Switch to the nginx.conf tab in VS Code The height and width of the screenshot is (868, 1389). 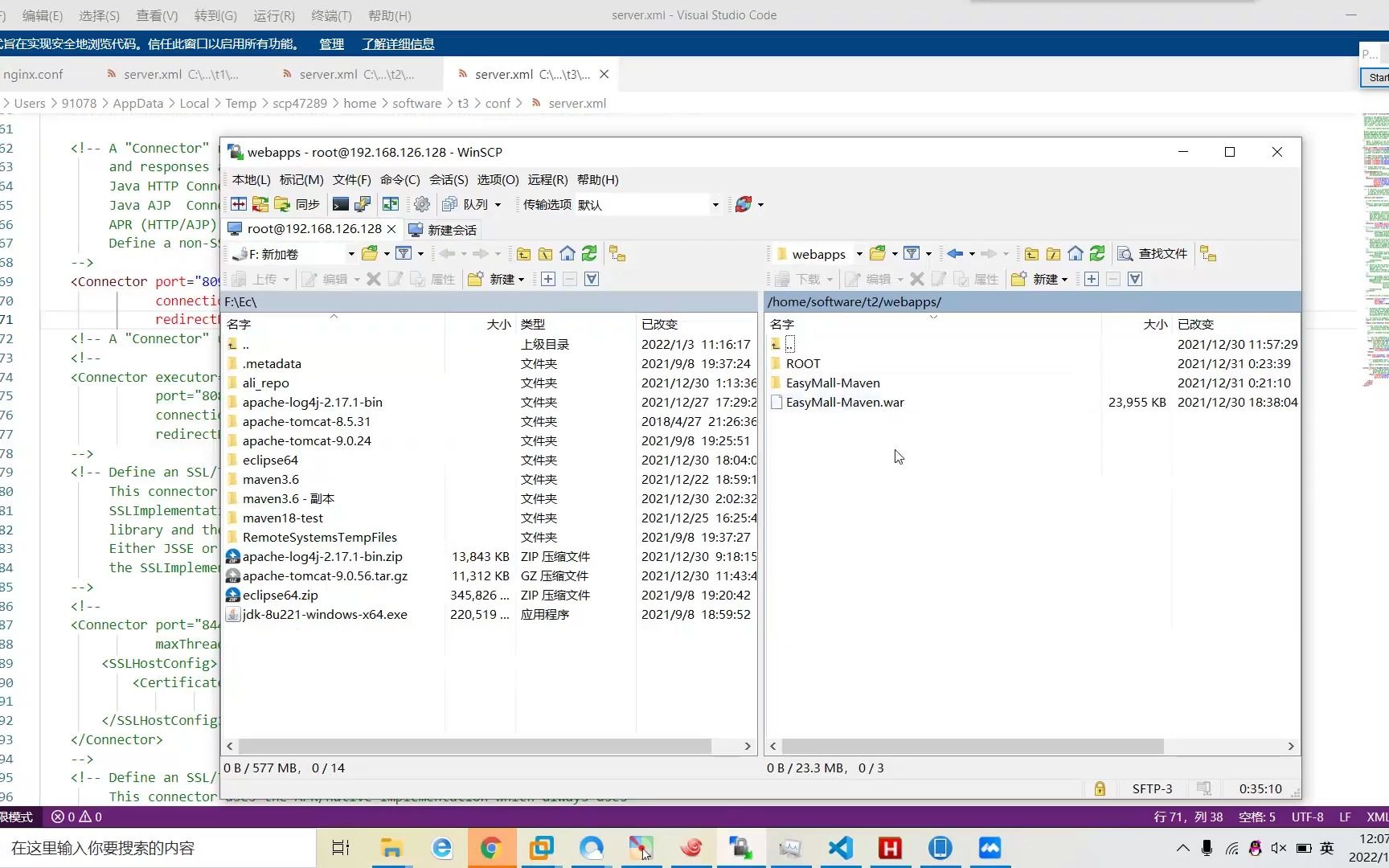click(33, 74)
